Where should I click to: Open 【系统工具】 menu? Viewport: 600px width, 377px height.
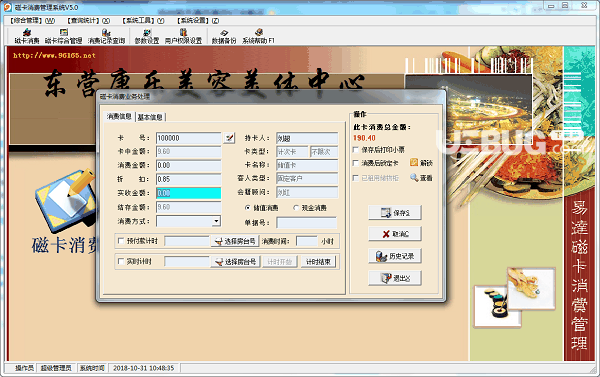[x=143, y=21]
